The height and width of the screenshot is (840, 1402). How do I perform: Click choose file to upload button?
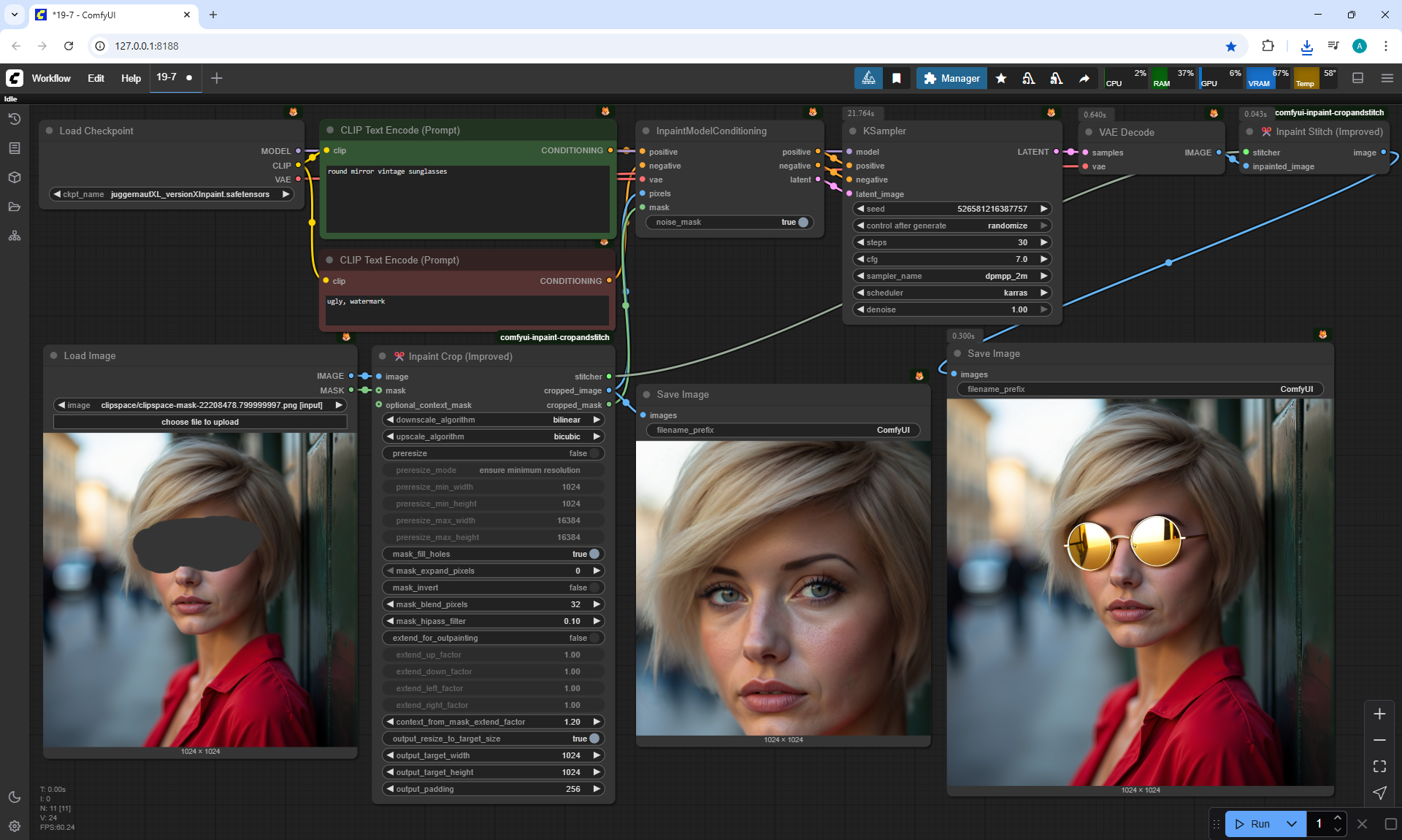(x=200, y=422)
